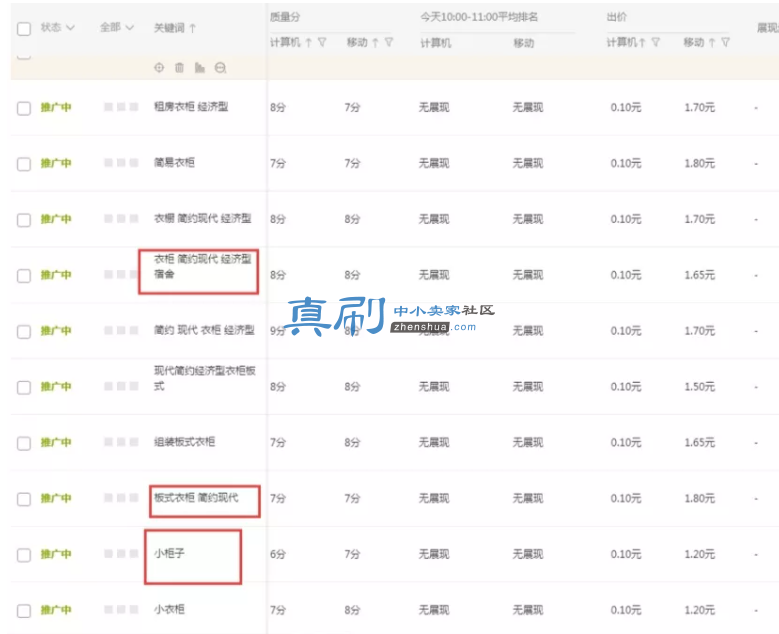Select checkbox of 衣橱 简约现代 经济型 row
Image resolution: width=779 pixels, height=634 pixels.
coord(24,220)
